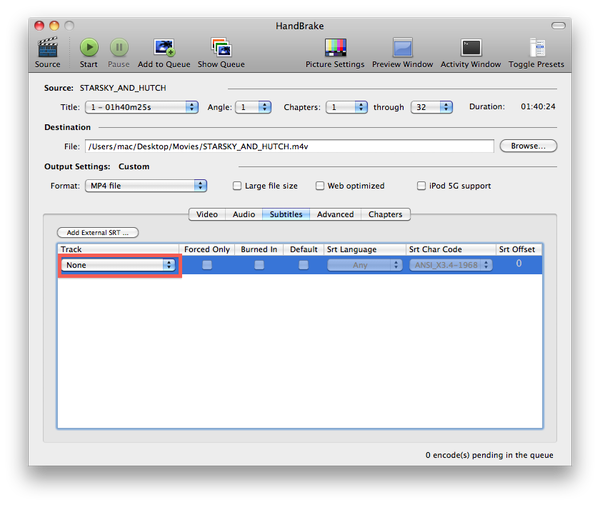This screenshot has width=600, height=505.
Task: Toggle the Burned In checkbox in subtitle row
Action: click(x=259, y=265)
